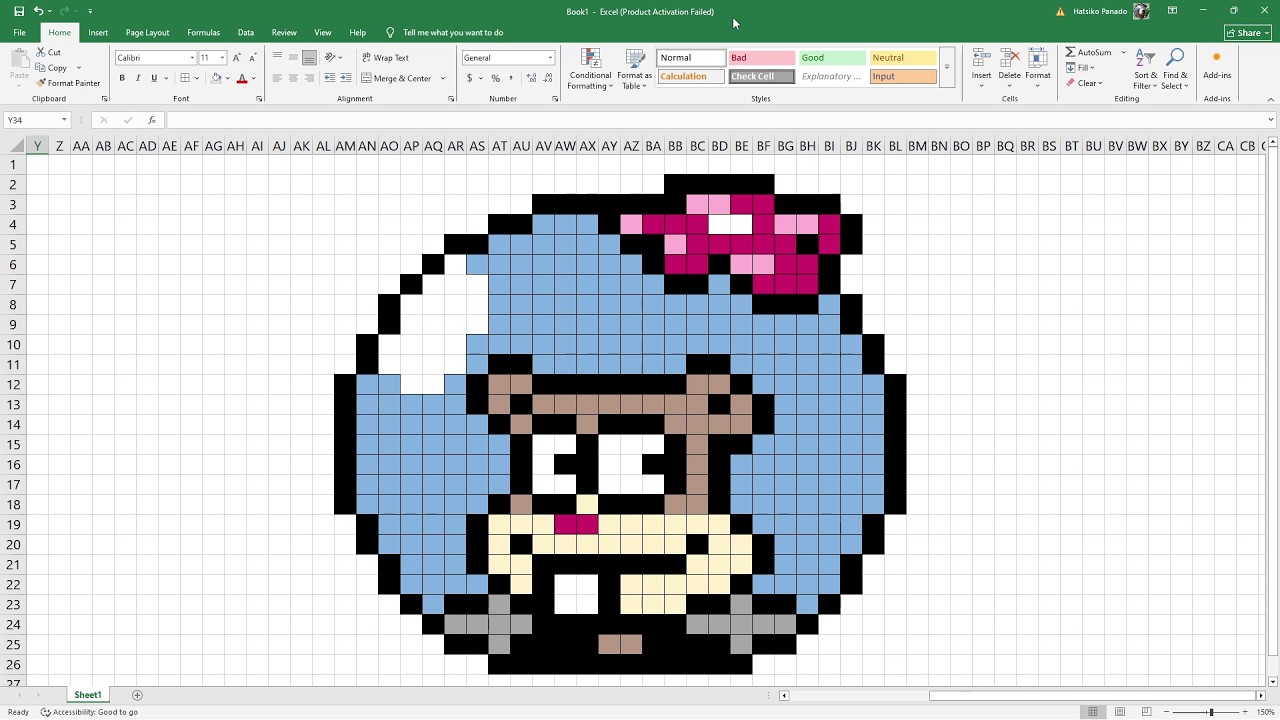Switch to the Page Layout tab
This screenshot has width=1280, height=720.
pyautogui.click(x=147, y=33)
